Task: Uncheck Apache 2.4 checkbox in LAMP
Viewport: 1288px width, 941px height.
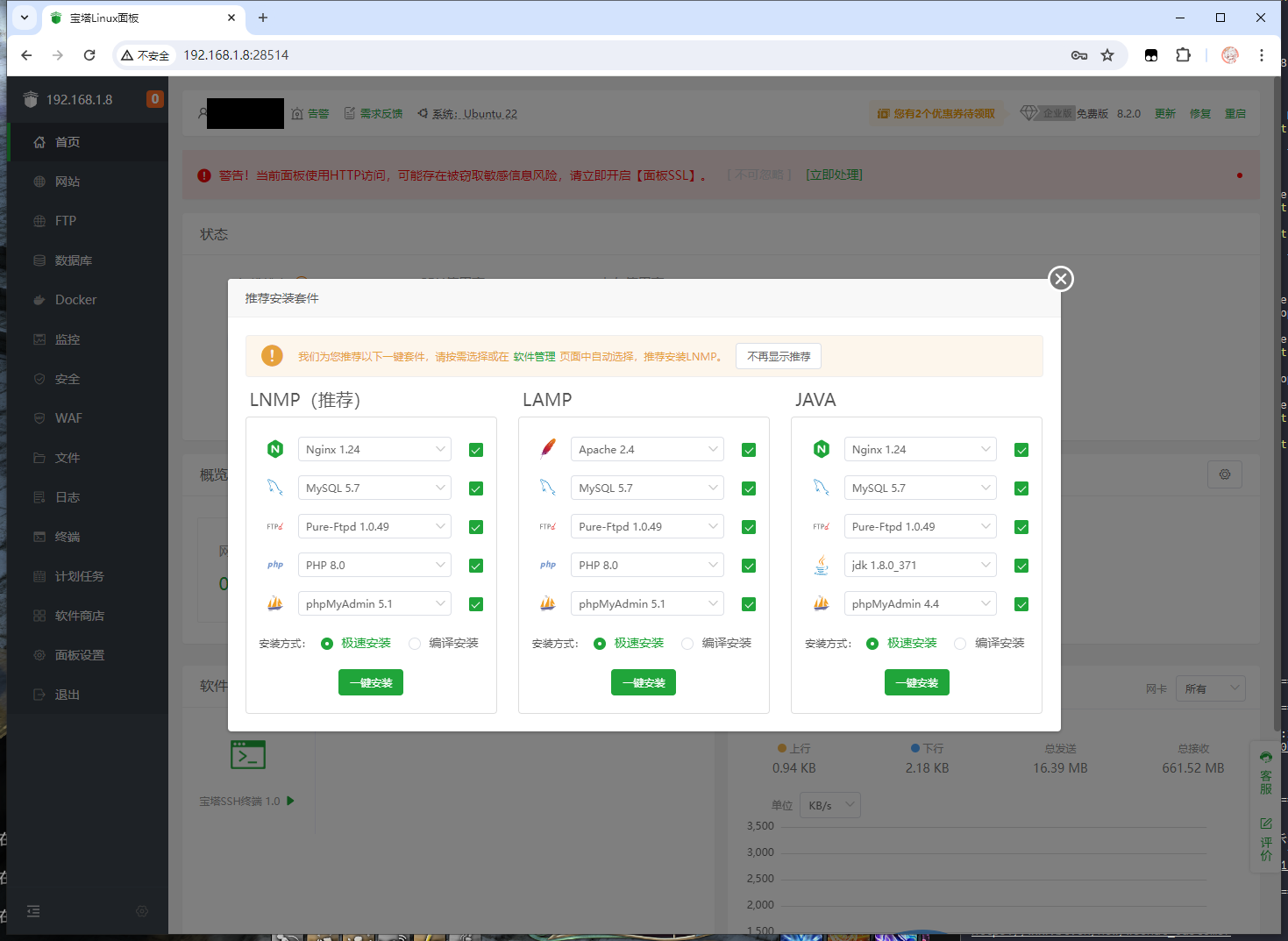Action: tap(749, 450)
